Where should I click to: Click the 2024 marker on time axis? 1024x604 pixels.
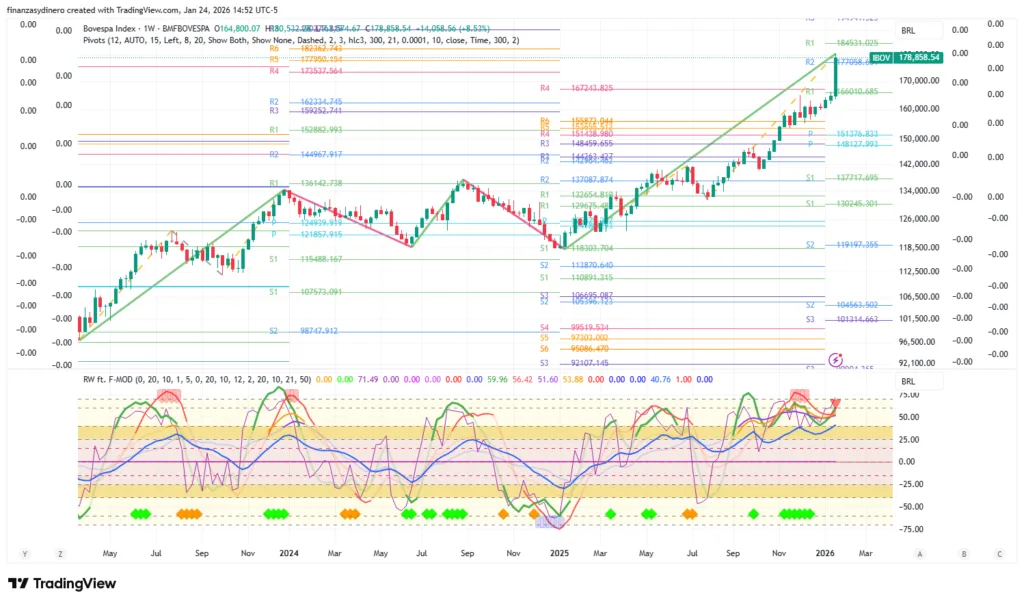click(289, 553)
